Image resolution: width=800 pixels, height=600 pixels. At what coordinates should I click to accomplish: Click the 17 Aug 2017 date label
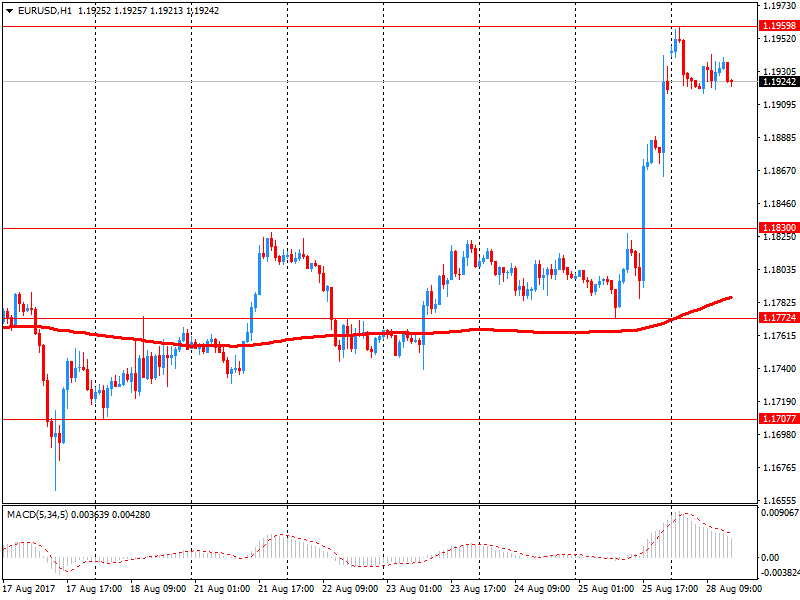click(x=29, y=589)
